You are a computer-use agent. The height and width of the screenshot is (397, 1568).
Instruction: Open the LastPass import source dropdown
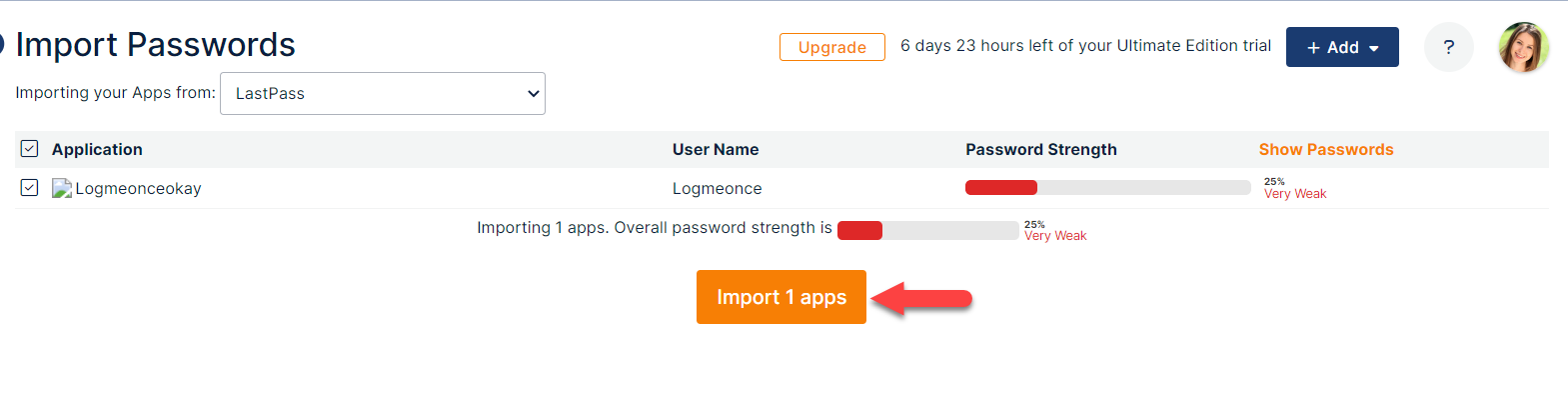point(383,93)
